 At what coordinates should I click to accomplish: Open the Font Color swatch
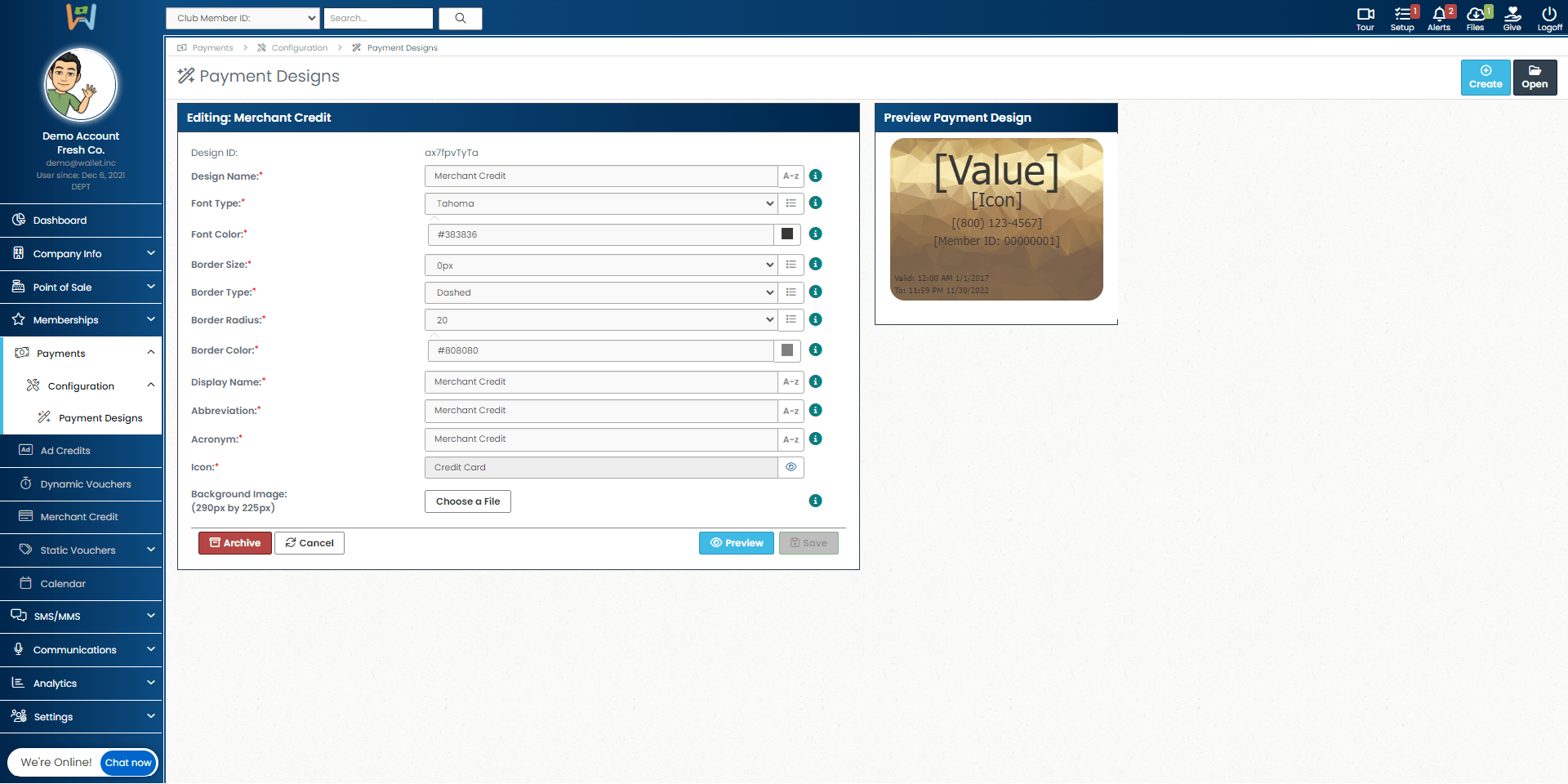pyautogui.click(x=787, y=234)
